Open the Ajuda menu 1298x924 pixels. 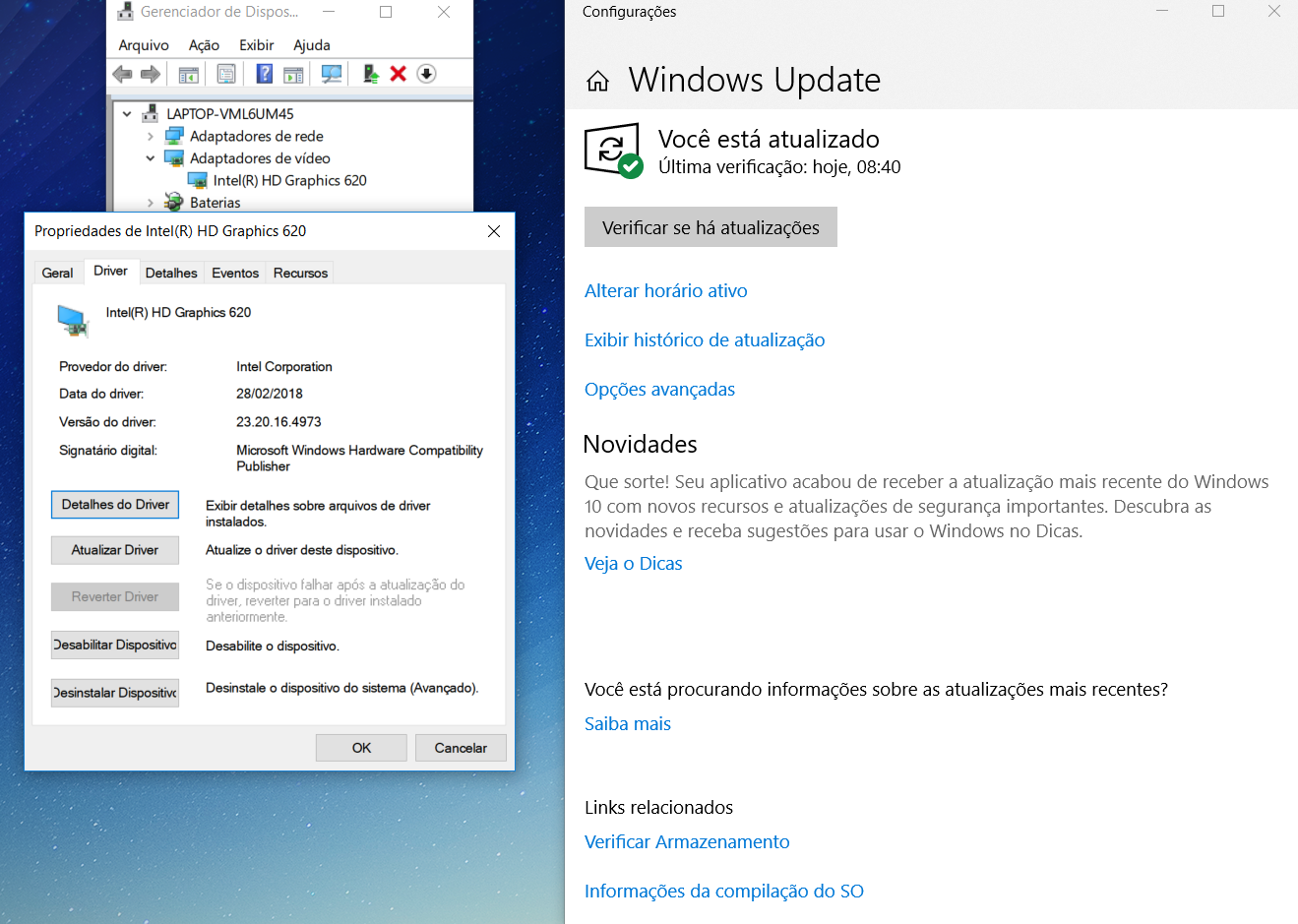(312, 45)
